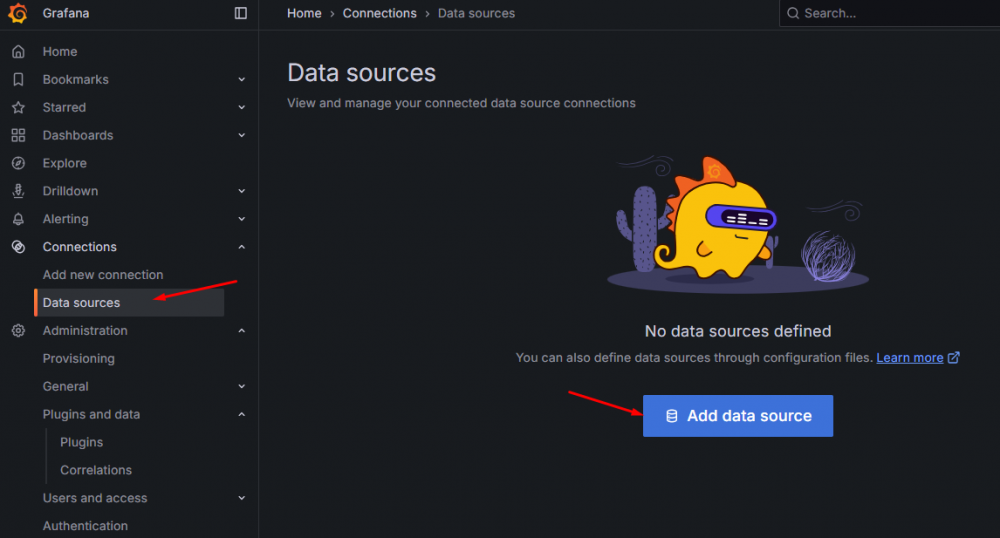
Task: Select Add new connection menu item
Action: 103,275
